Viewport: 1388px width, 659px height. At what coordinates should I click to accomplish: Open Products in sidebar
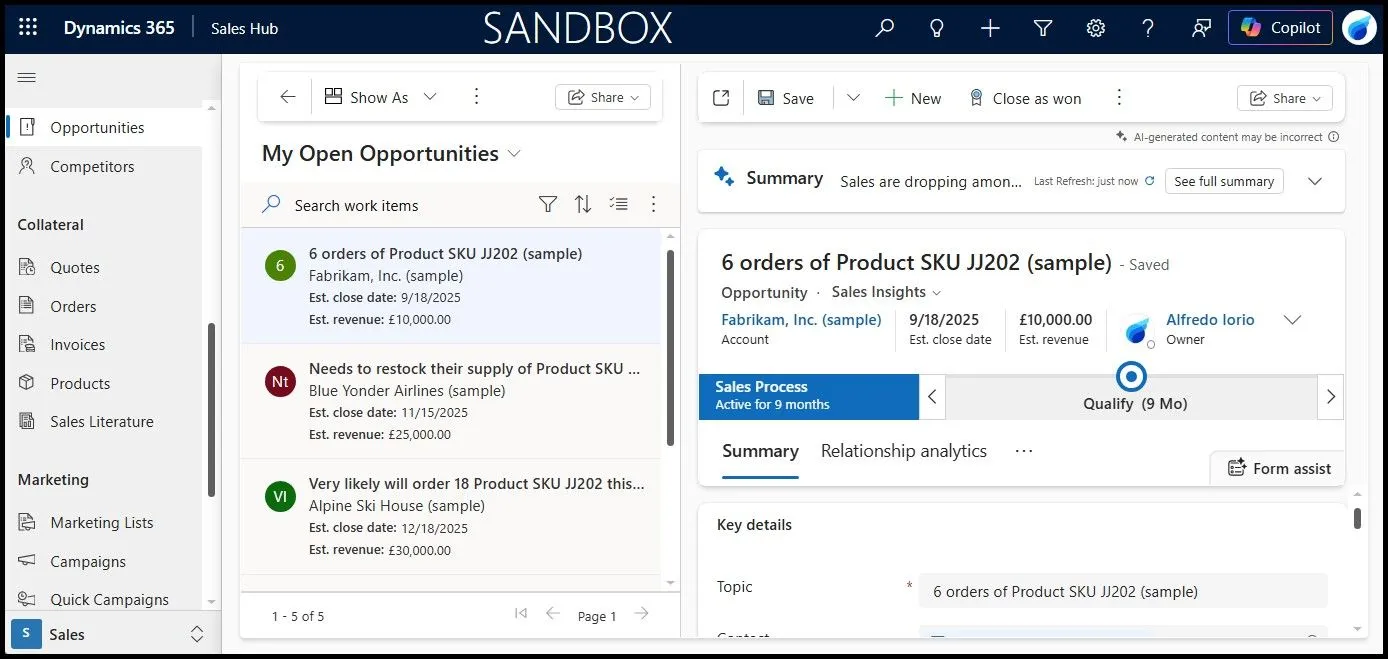tap(104, 383)
